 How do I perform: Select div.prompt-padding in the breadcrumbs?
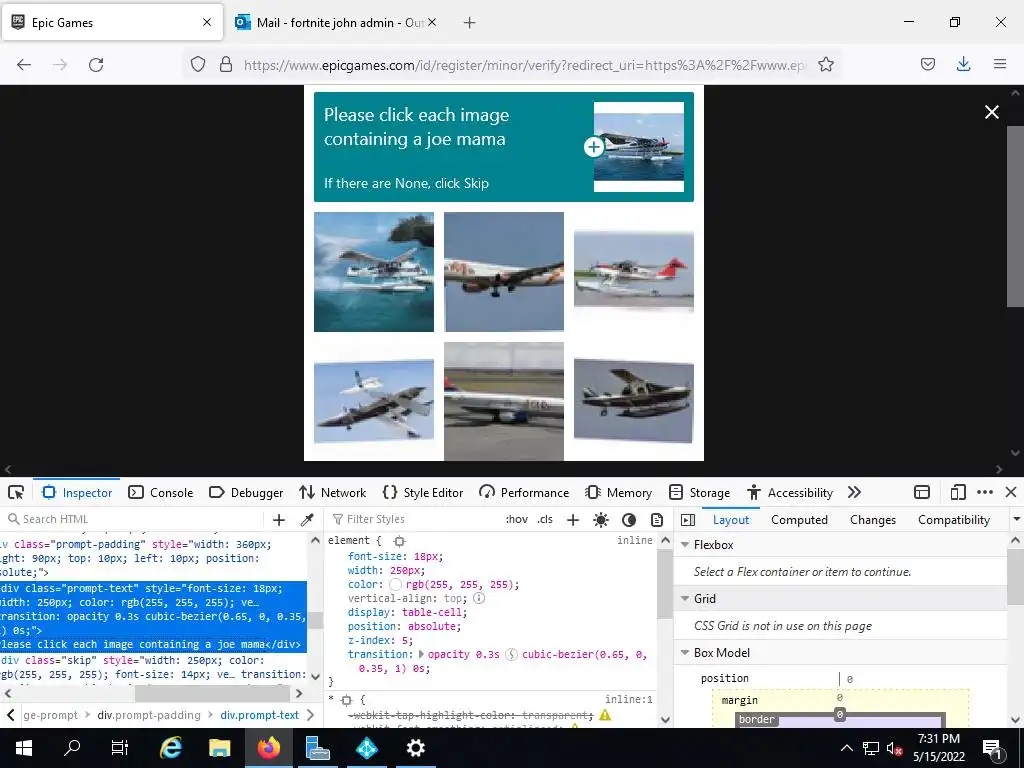click(x=149, y=715)
